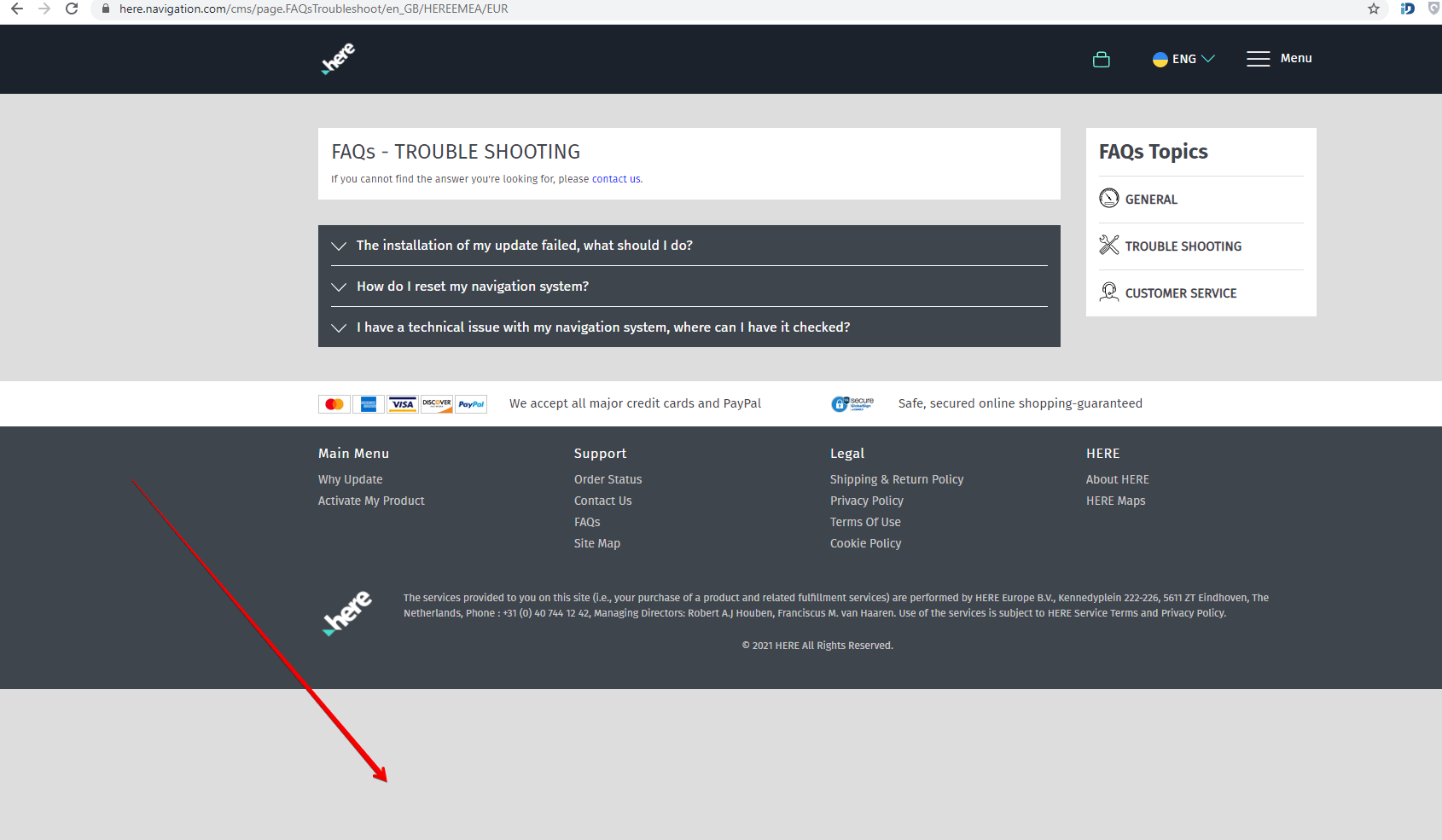This screenshot has height=840, width=1442.
Task: Expand 'How do I reset my navigation system'
Action: pyautogui.click(x=689, y=287)
